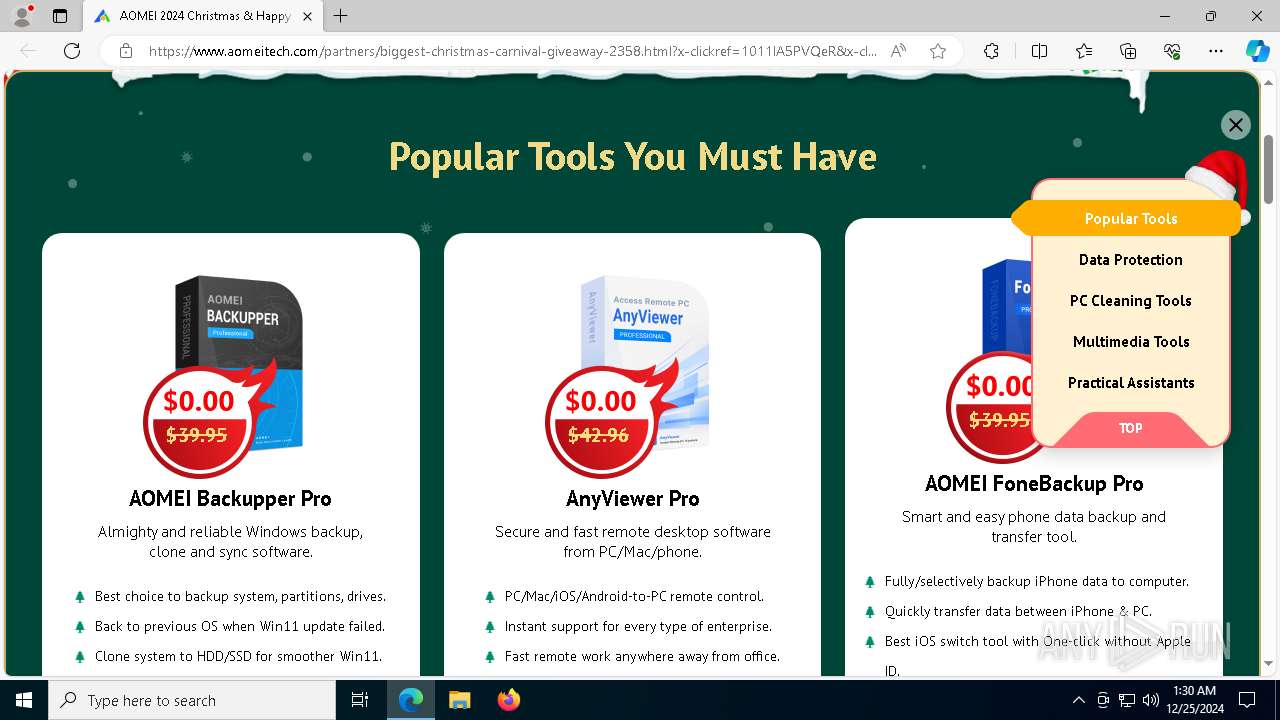
Task: Click the FoneBackup product box image
Action: [1006, 305]
